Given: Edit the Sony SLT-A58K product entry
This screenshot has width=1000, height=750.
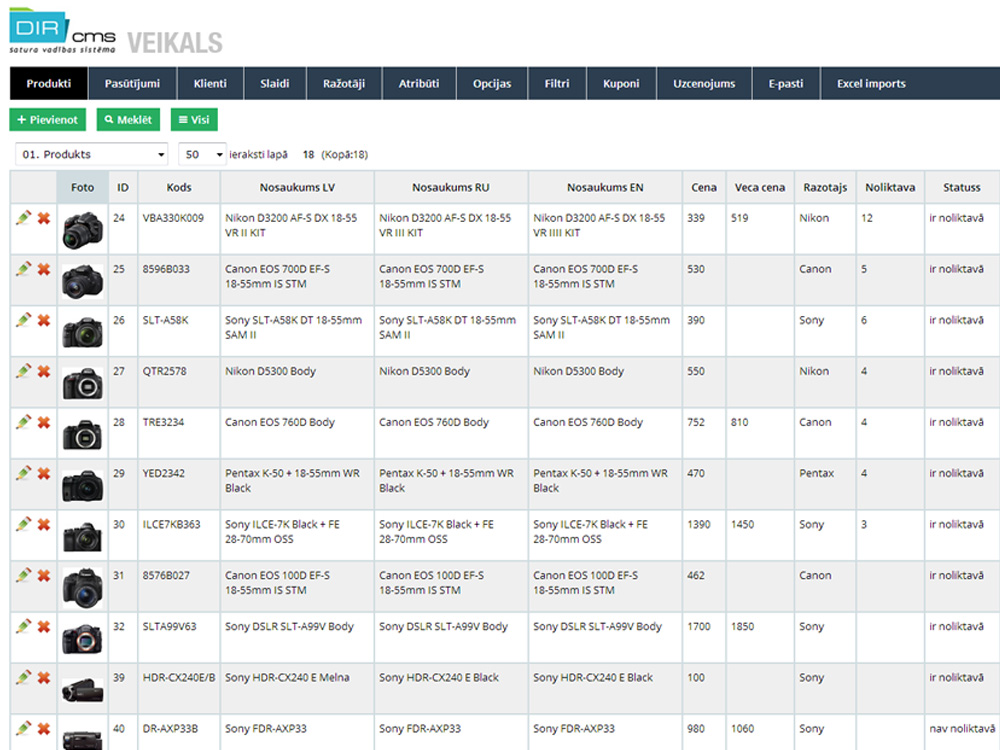Looking at the screenshot, I should [x=24, y=320].
